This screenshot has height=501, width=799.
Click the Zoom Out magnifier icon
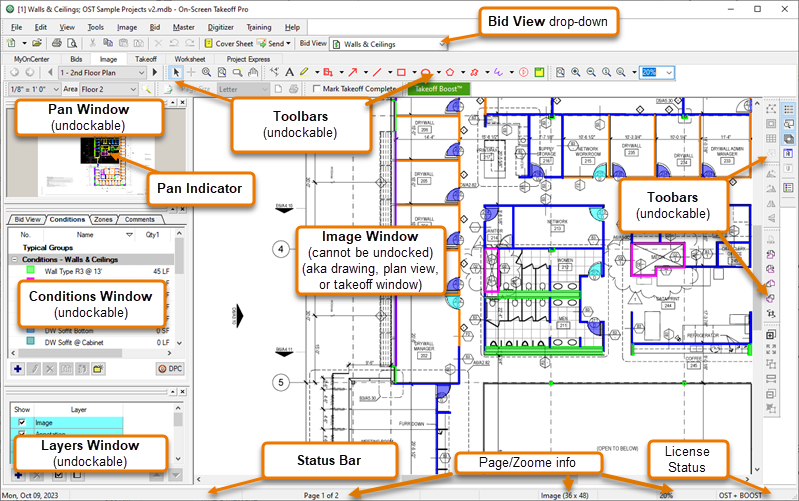coord(591,72)
